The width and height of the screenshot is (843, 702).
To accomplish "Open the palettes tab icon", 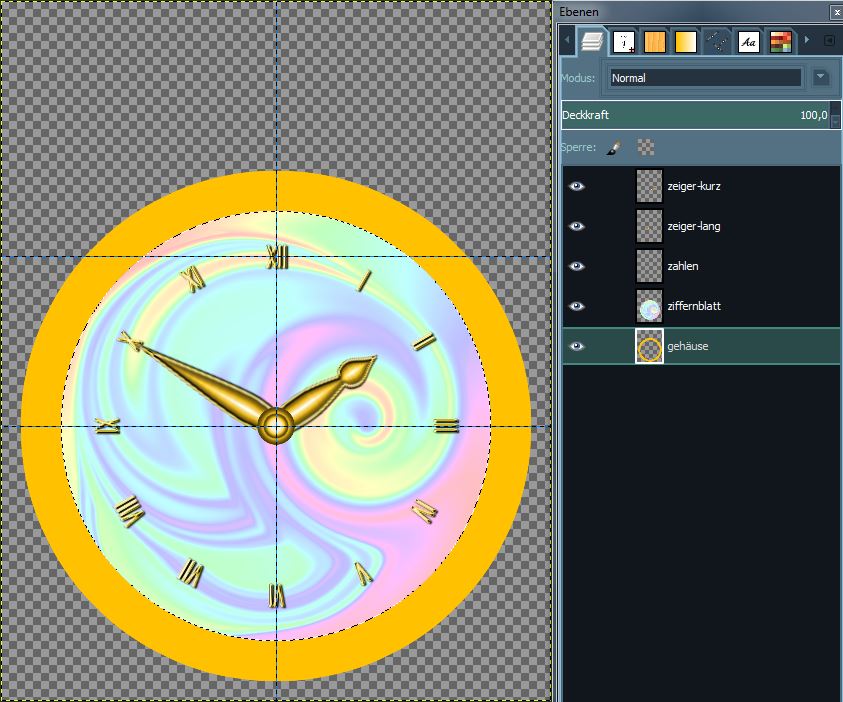I will pyautogui.click(x=780, y=42).
